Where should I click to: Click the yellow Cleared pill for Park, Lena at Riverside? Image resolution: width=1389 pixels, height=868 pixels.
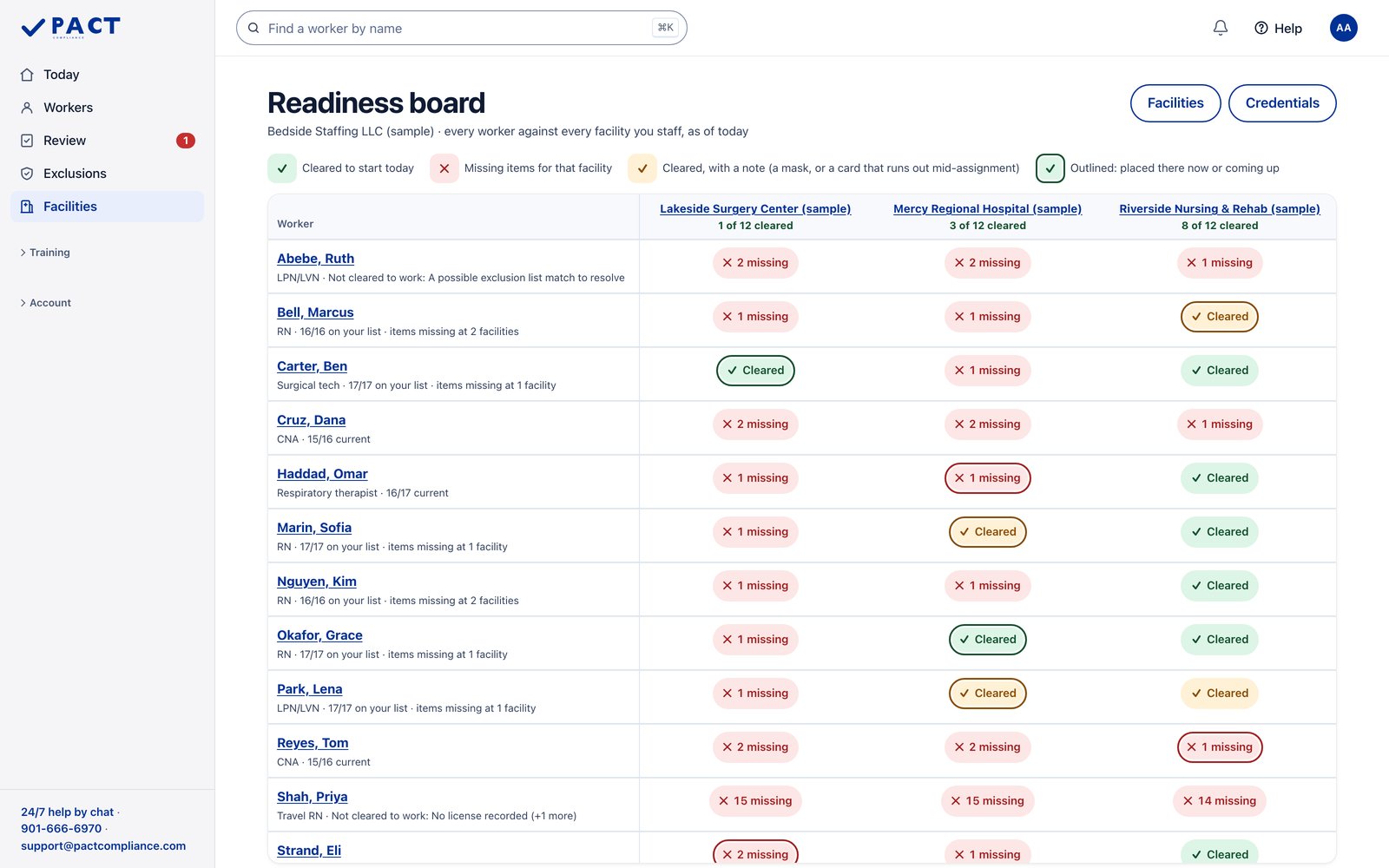tap(1220, 694)
